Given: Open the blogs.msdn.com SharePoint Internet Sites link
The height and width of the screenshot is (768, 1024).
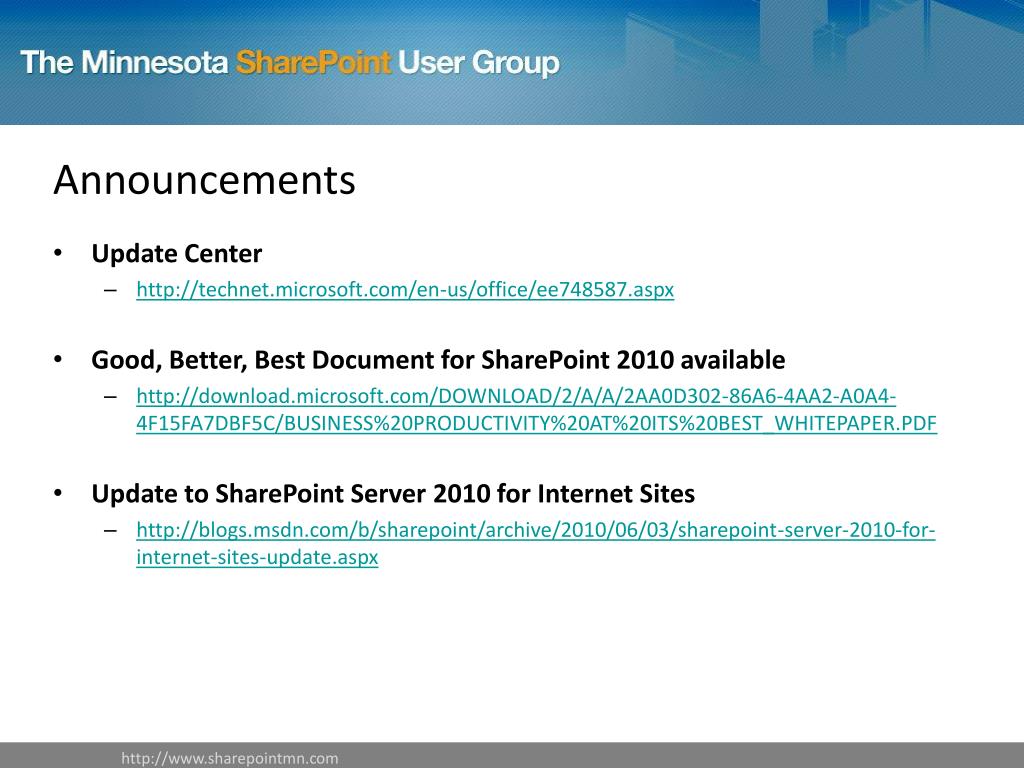Looking at the screenshot, I should (536, 543).
